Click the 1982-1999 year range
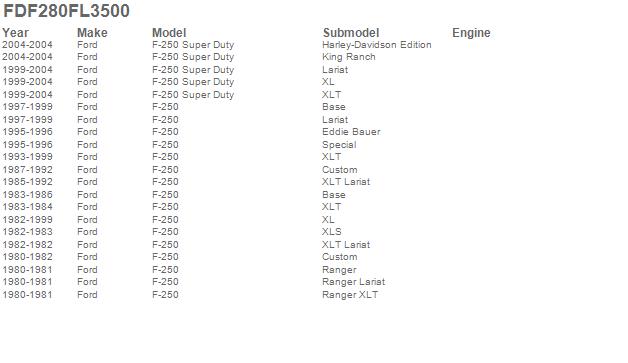Viewport: 628px width, 363px height. click(x=27, y=220)
